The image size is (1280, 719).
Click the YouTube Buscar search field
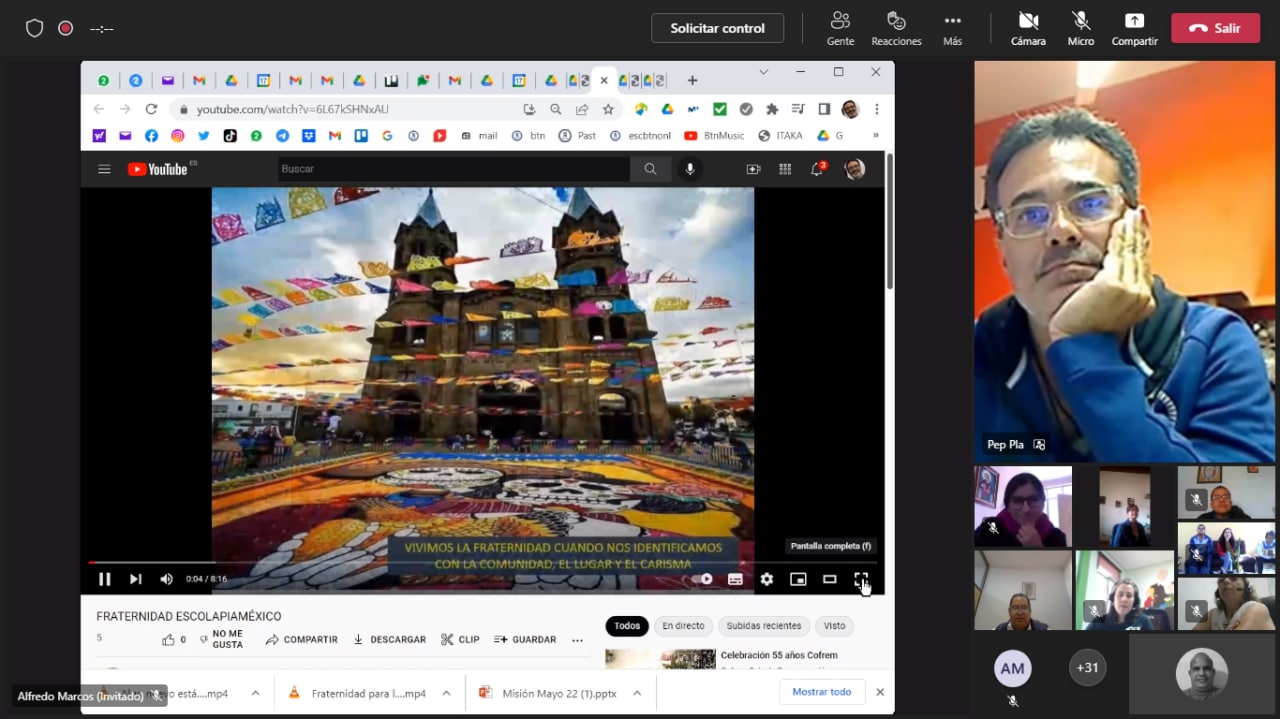click(x=453, y=169)
